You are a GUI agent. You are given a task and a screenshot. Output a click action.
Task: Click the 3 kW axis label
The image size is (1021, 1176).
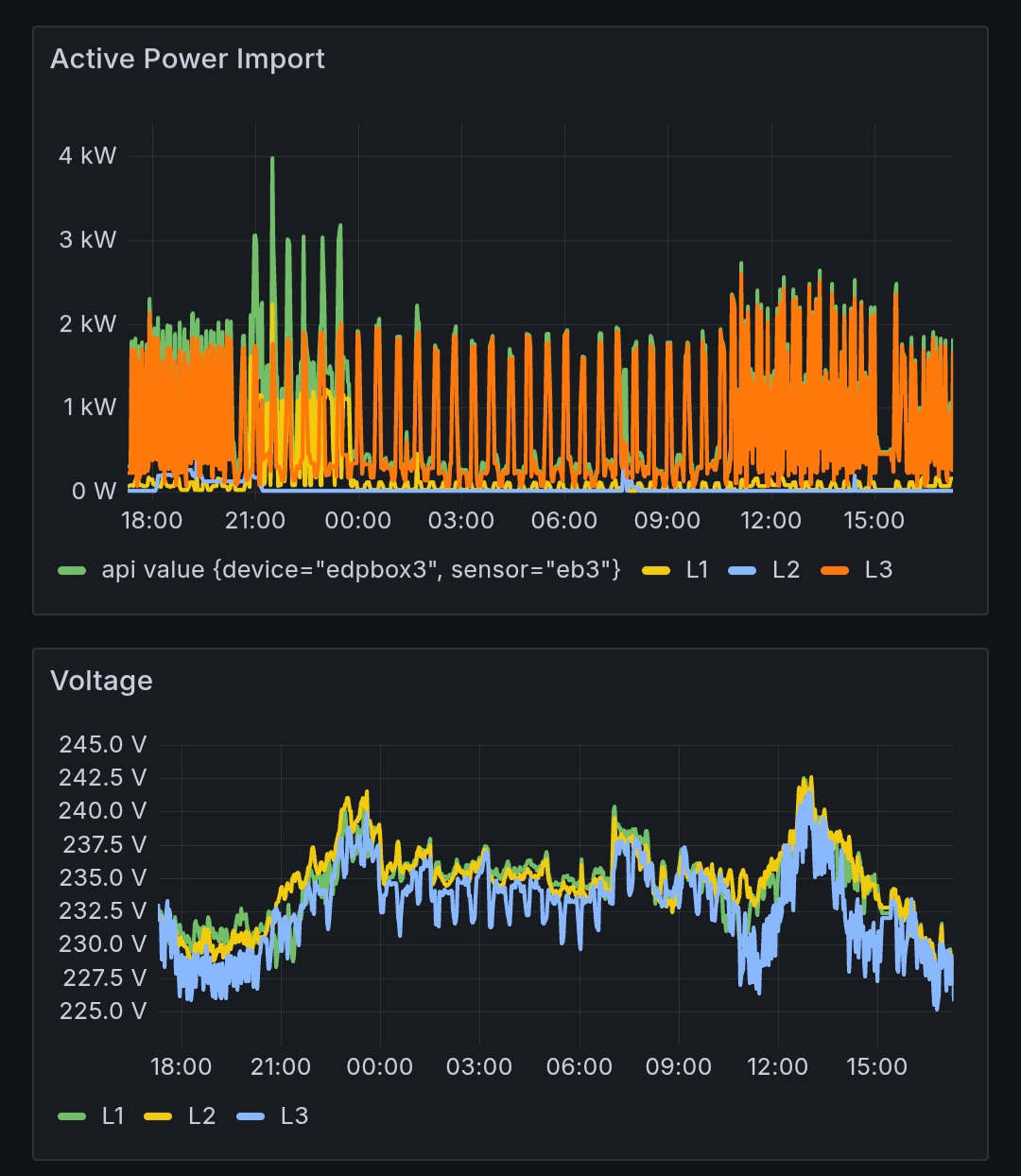click(88, 240)
